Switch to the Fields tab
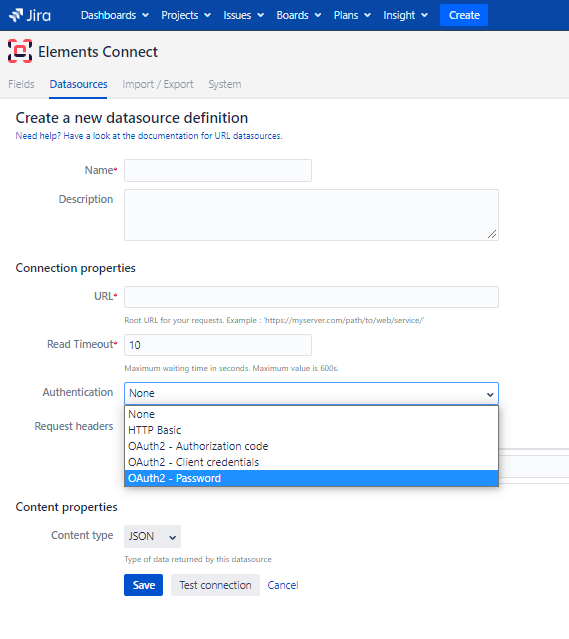Image resolution: width=569 pixels, height=639 pixels. tap(21, 84)
